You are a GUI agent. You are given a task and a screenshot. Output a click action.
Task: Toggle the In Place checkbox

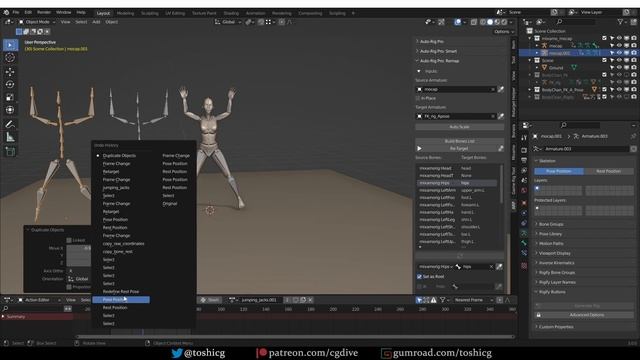click(x=418, y=98)
